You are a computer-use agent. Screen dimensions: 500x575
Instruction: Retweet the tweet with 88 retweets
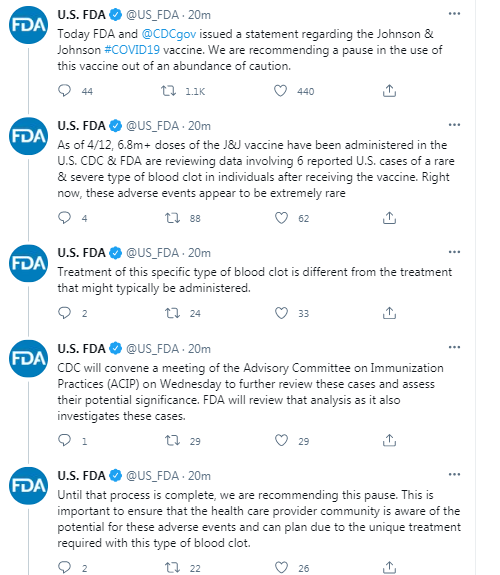tap(172, 218)
